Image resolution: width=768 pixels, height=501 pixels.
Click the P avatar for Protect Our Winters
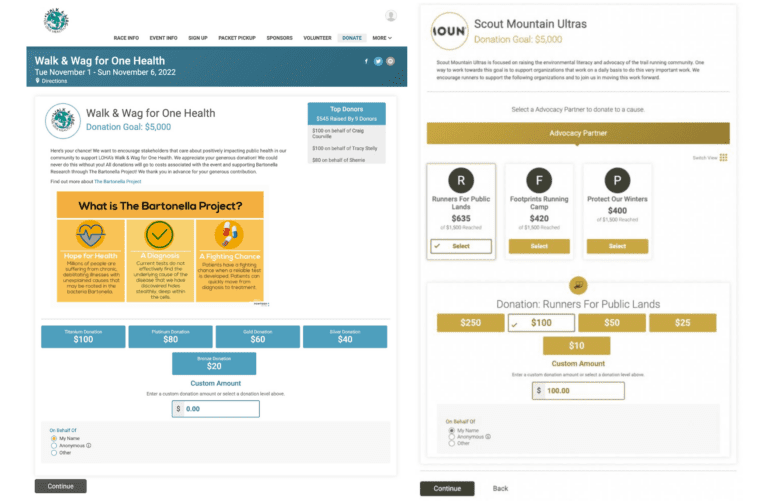[x=617, y=180]
